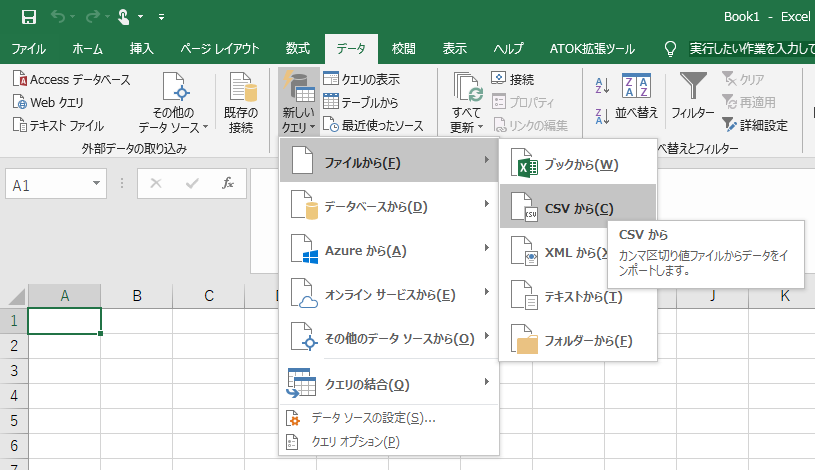Switch to the 数式 tab

coord(298,49)
